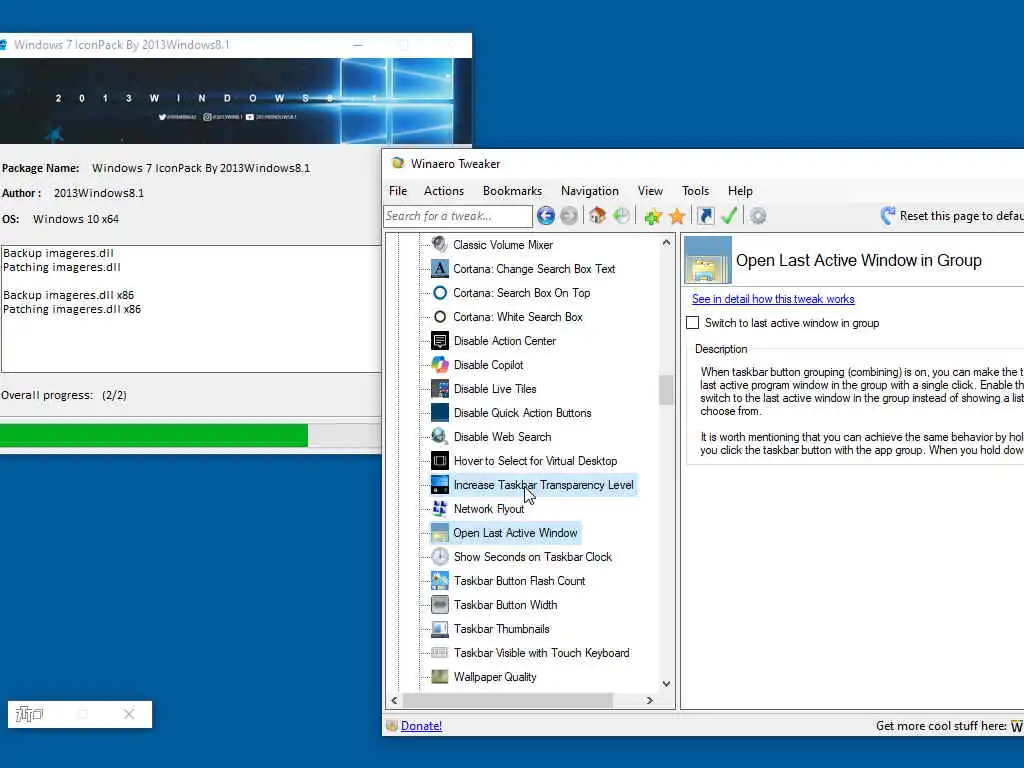Image resolution: width=1024 pixels, height=768 pixels.
Task: Click the Back navigation arrow in Winaero toolbar
Action: tap(545, 216)
